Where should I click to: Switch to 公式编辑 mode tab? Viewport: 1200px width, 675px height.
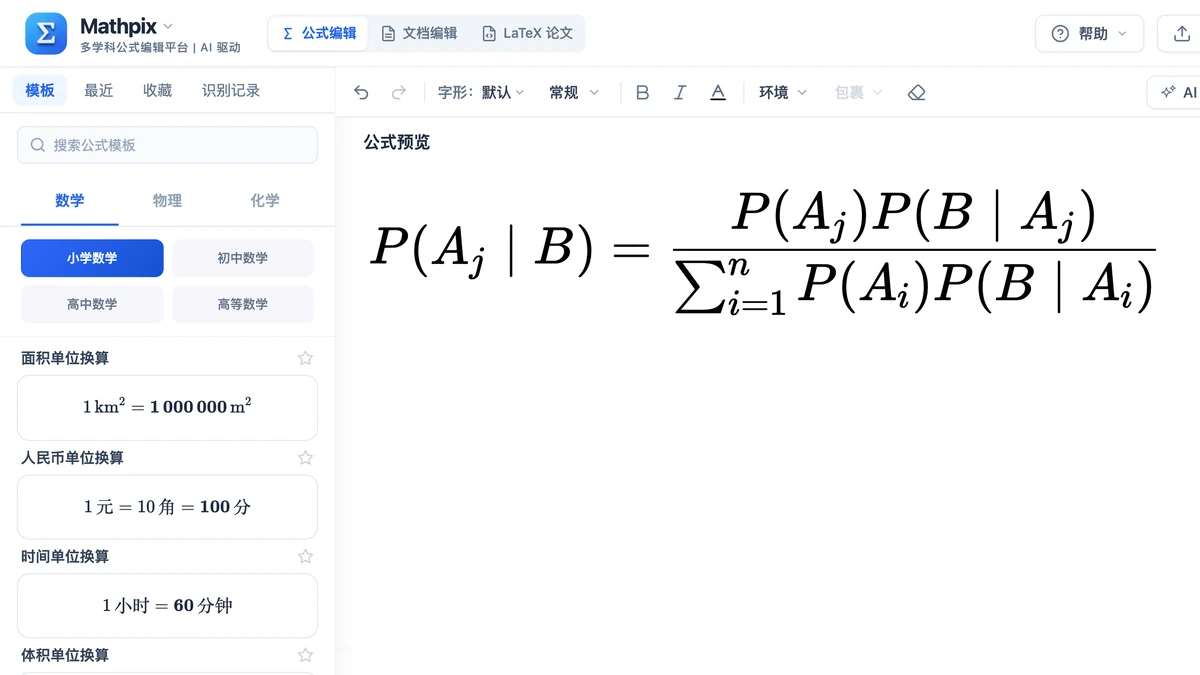319,33
